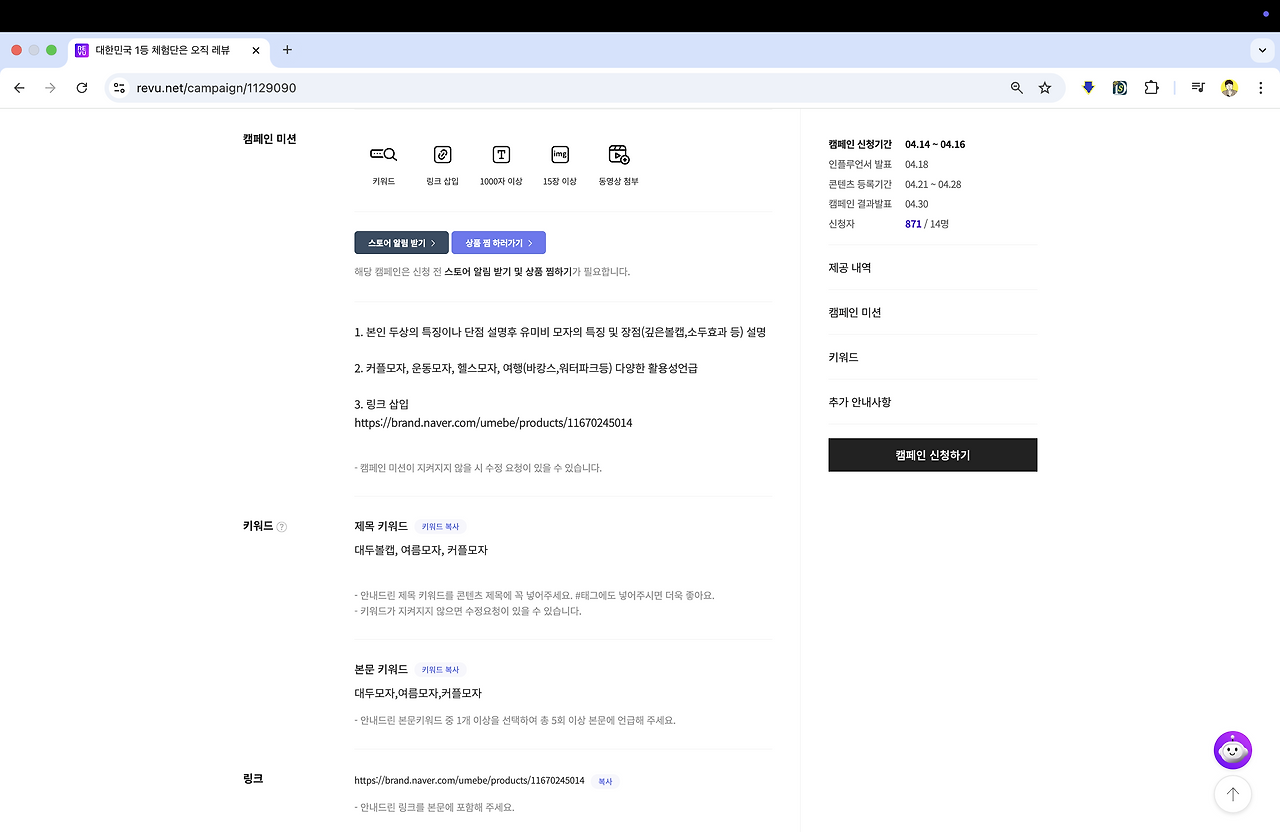The height and width of the screenshot is (832, 1280).
Task: Switch to the 대한민국 1등 체험단 tab
Action: (x=160, y=49)
